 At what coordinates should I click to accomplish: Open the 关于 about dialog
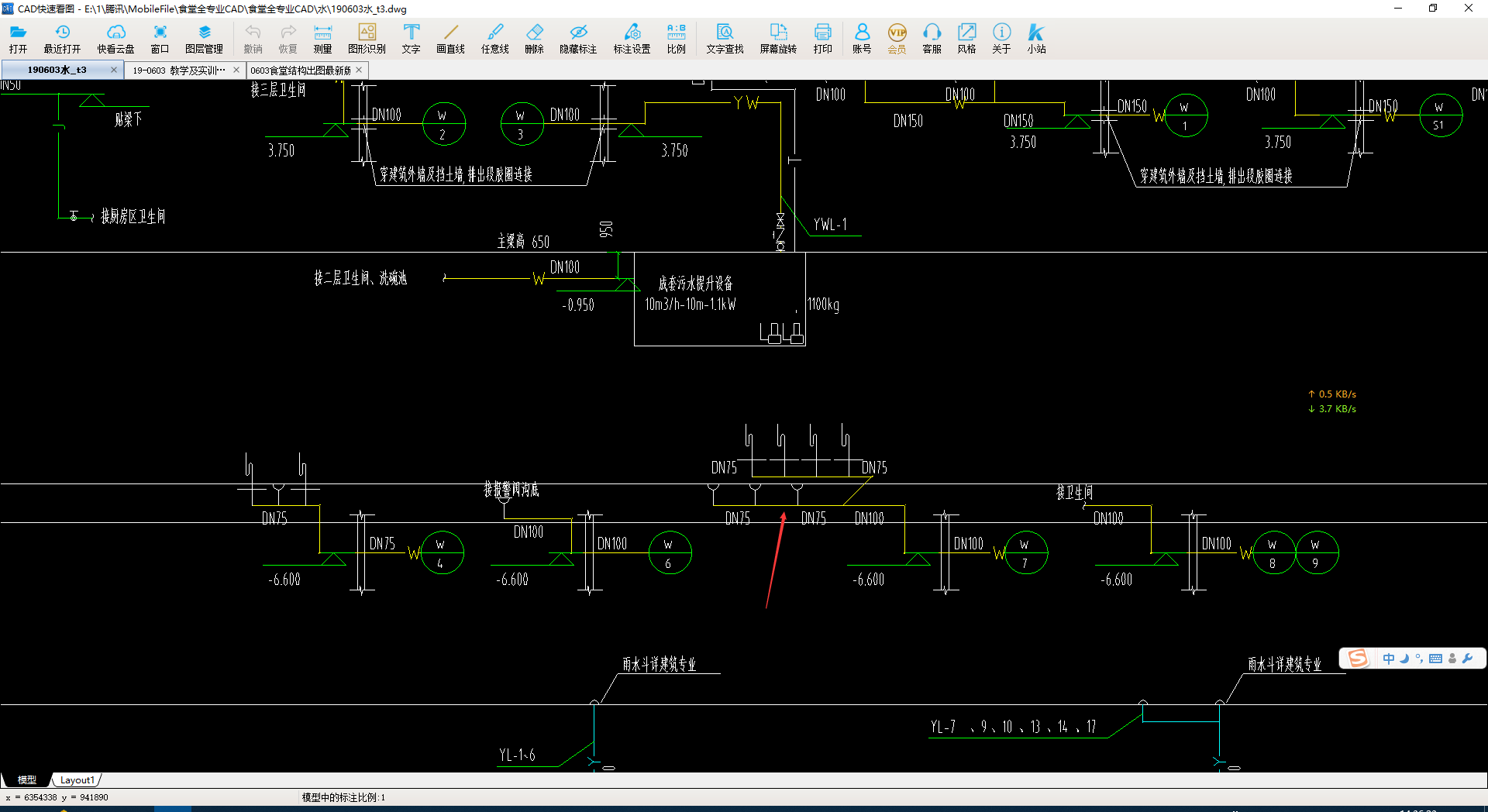[x=1001, y=39]
